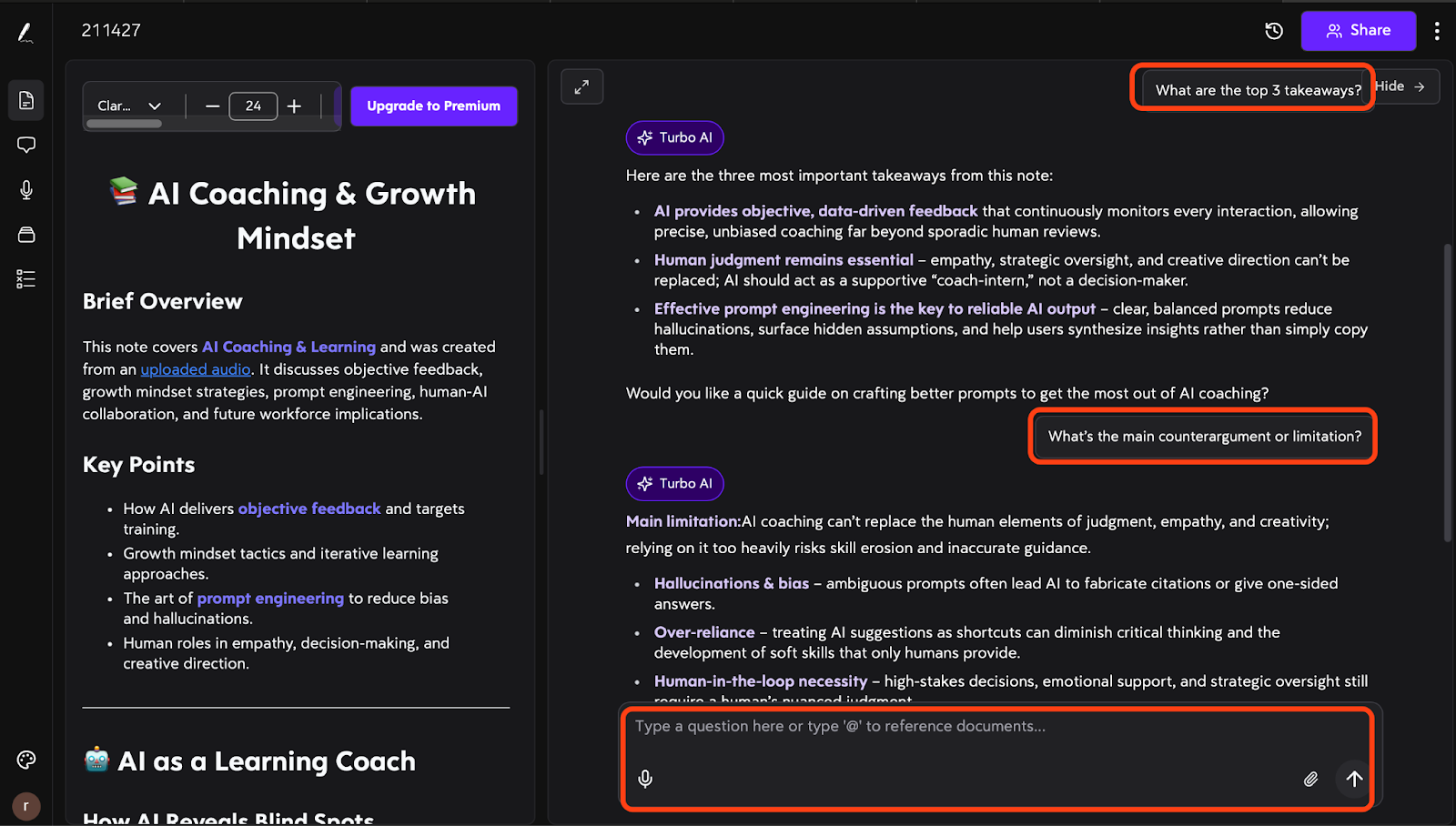Open the flashcards stack icon in sidebar

(x=26, y=235)
